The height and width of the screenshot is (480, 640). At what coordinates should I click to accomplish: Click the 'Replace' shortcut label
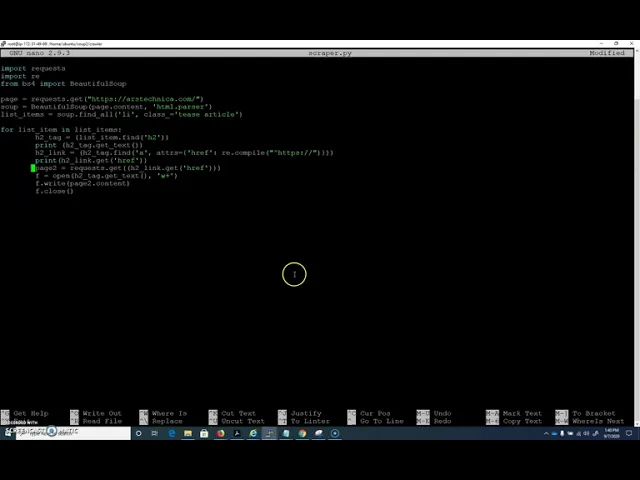point(167,421)
